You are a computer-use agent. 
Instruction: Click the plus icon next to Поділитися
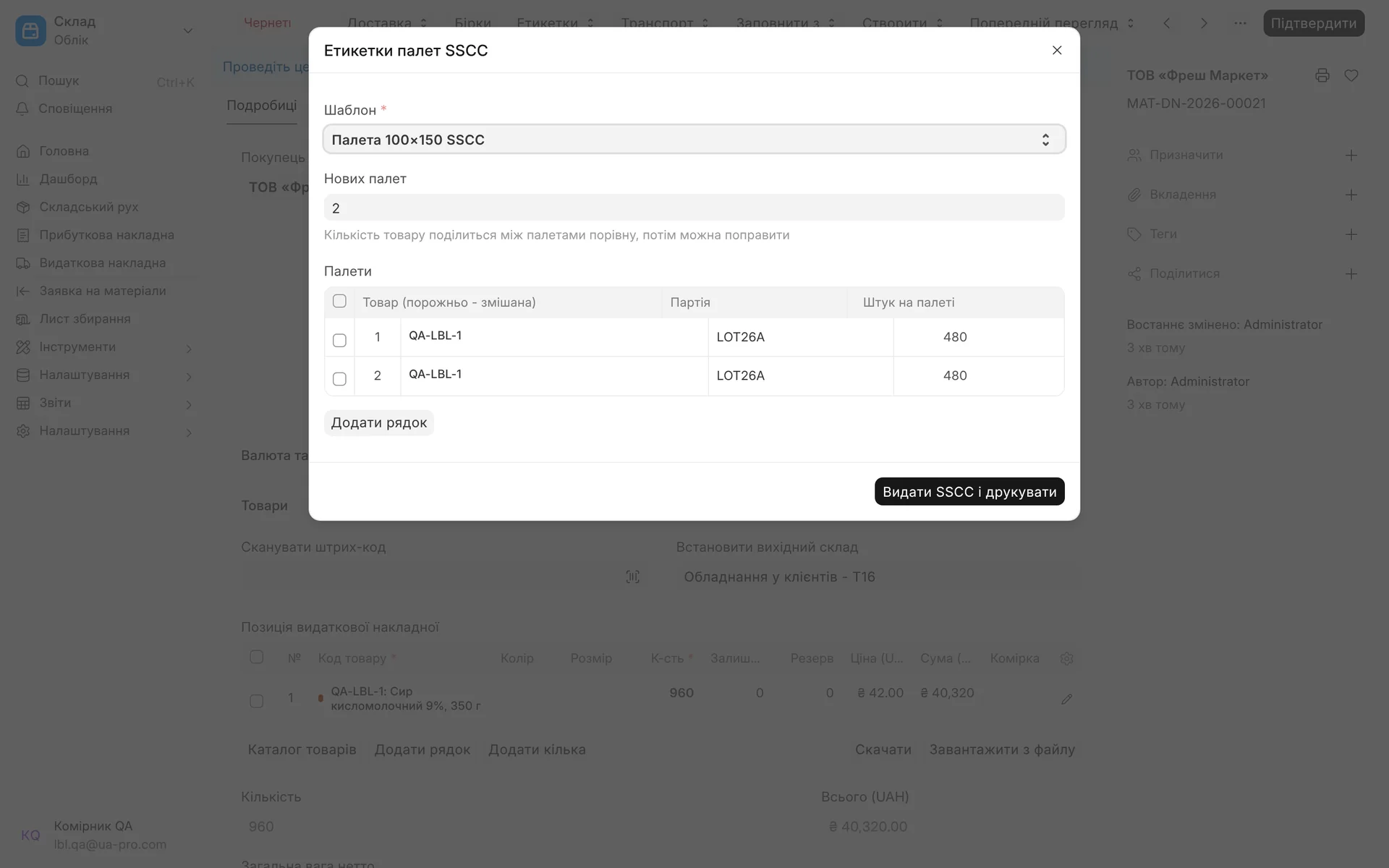(1351, 273)
